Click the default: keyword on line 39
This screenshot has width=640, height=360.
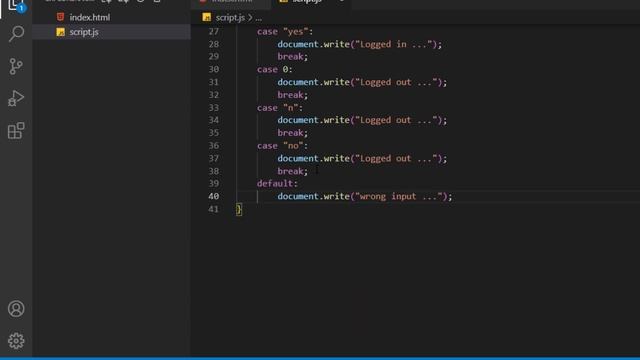tap(278, 184)
